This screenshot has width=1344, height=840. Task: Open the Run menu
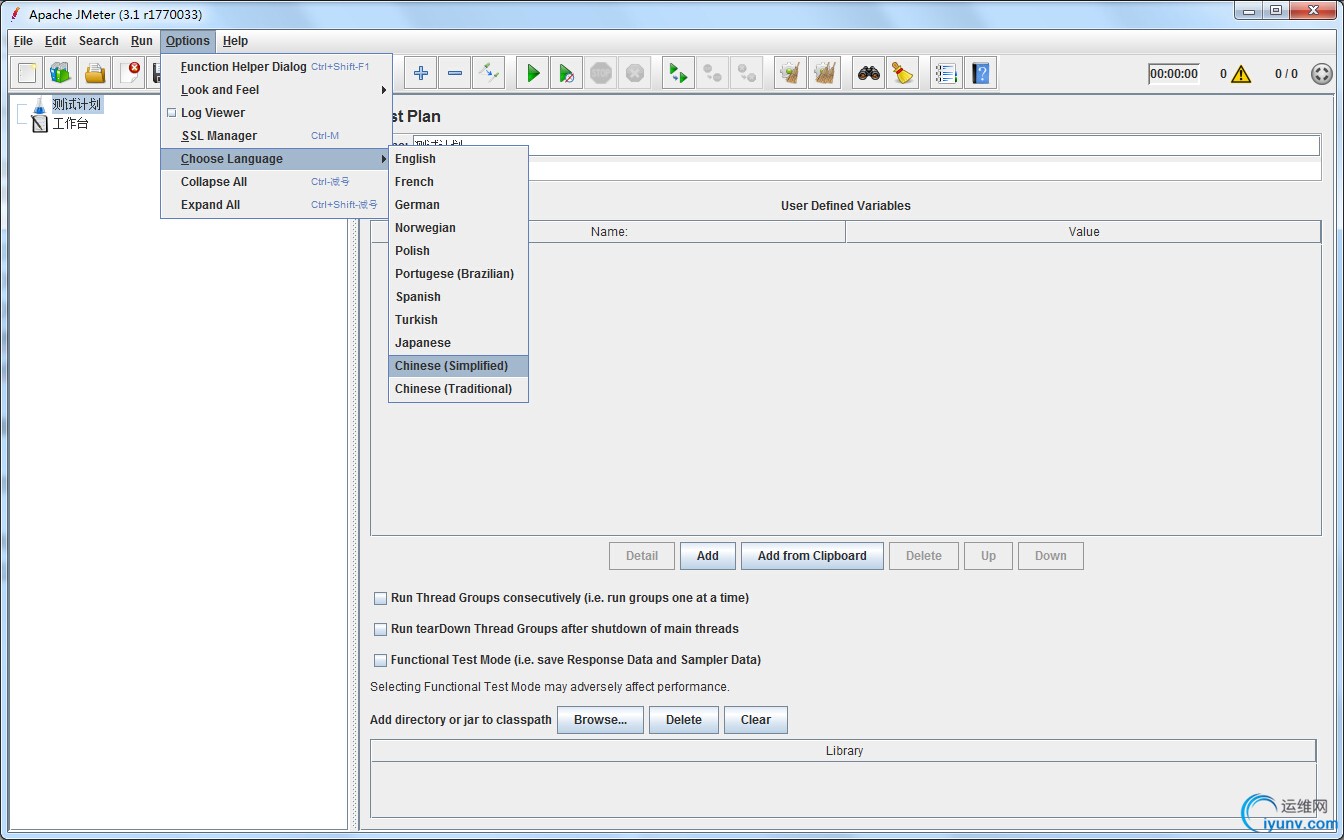pos(142,41)
